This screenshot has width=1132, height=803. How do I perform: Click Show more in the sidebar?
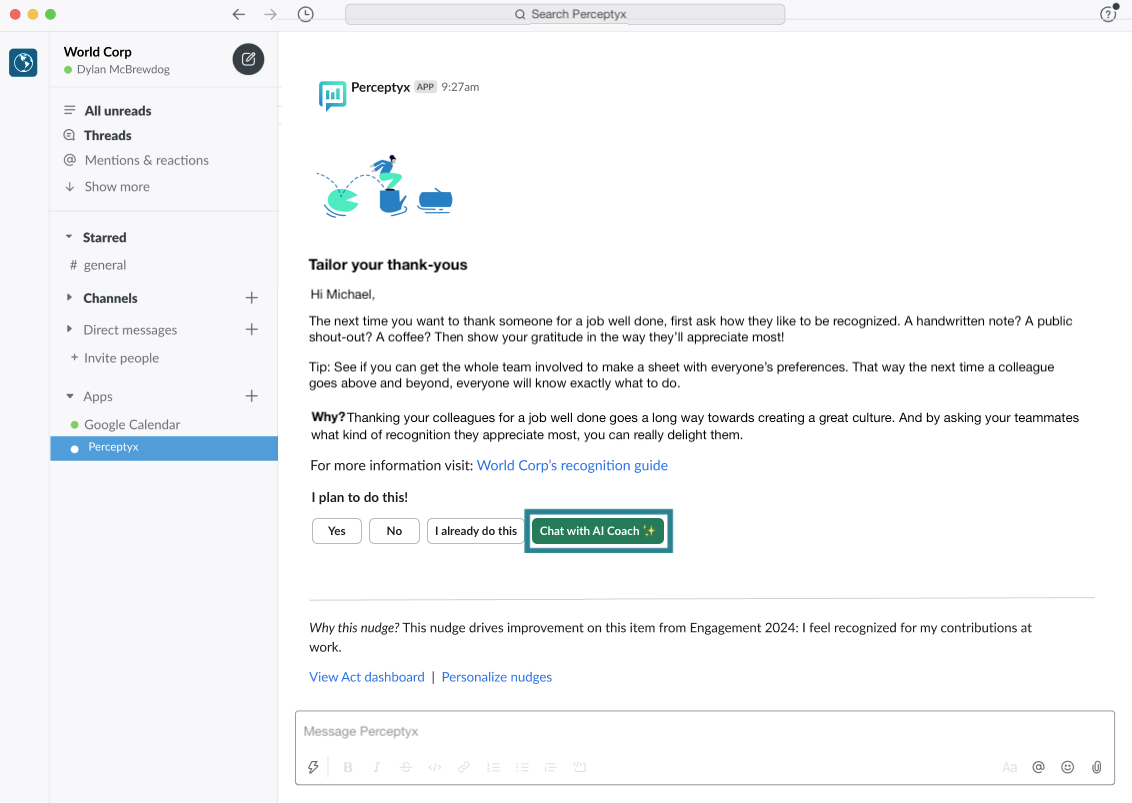[x=117, y=186]
